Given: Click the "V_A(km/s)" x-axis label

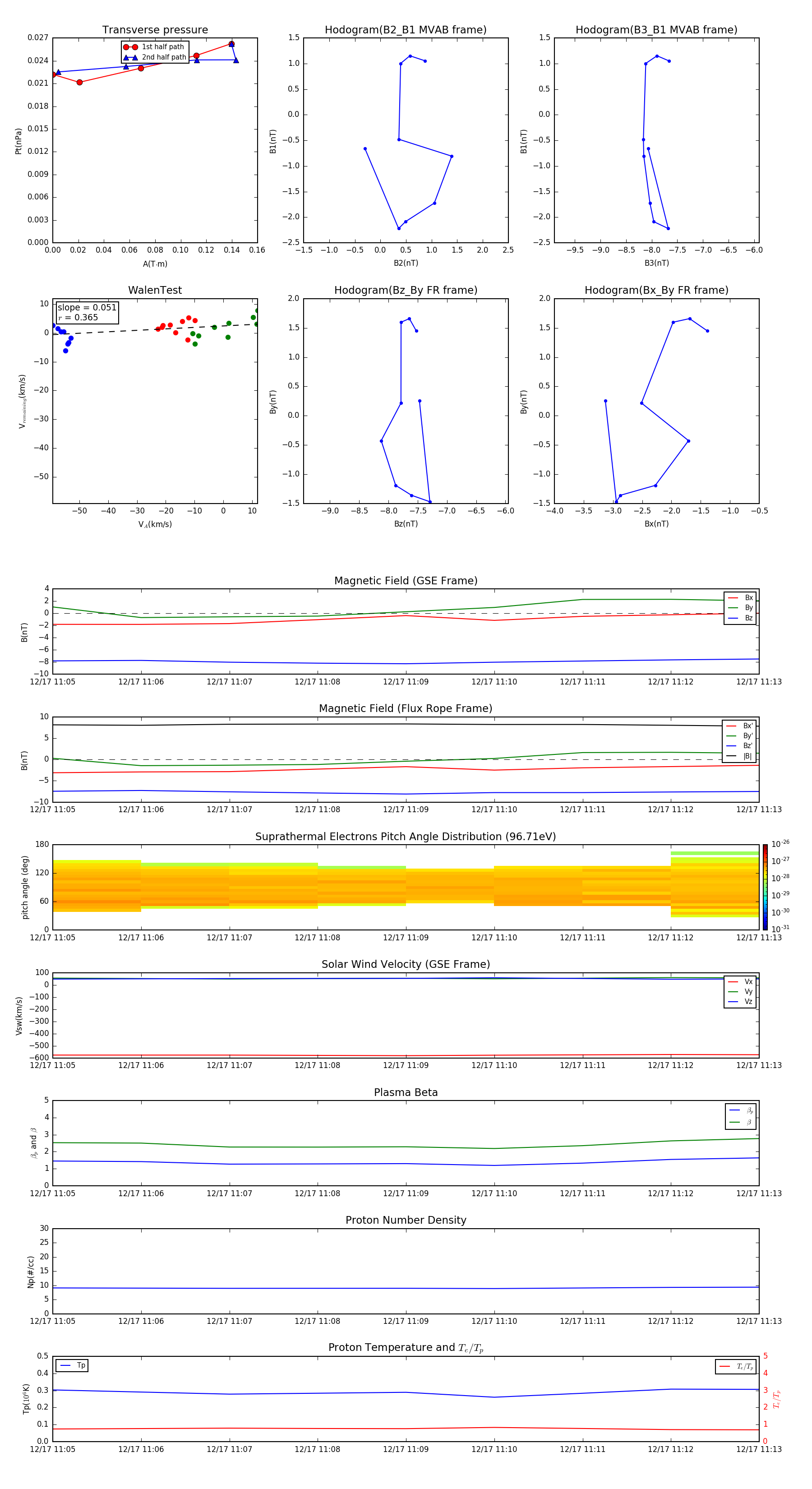Looking at the screenshot, I should (155, 524).
